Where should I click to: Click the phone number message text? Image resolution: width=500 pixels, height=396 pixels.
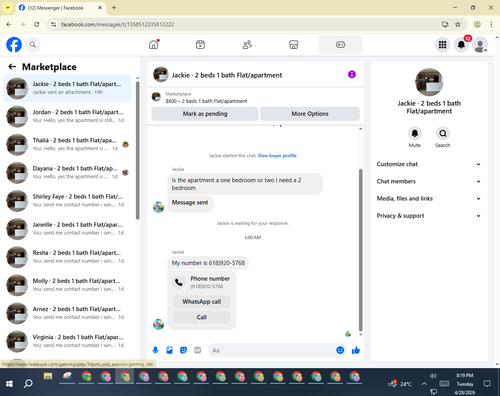(x=208, y=263)
